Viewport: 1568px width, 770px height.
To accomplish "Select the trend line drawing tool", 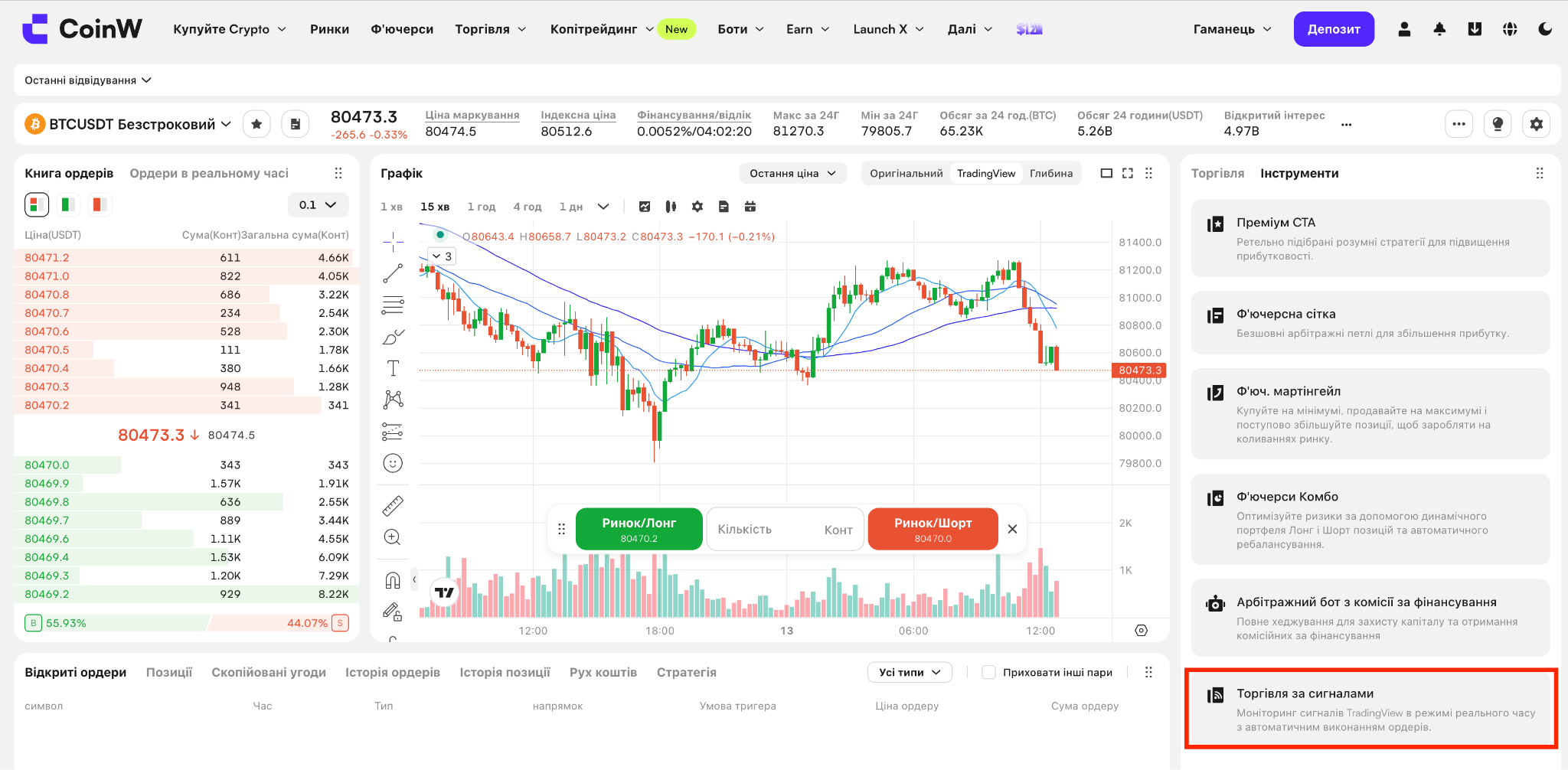I will (393, 273).
